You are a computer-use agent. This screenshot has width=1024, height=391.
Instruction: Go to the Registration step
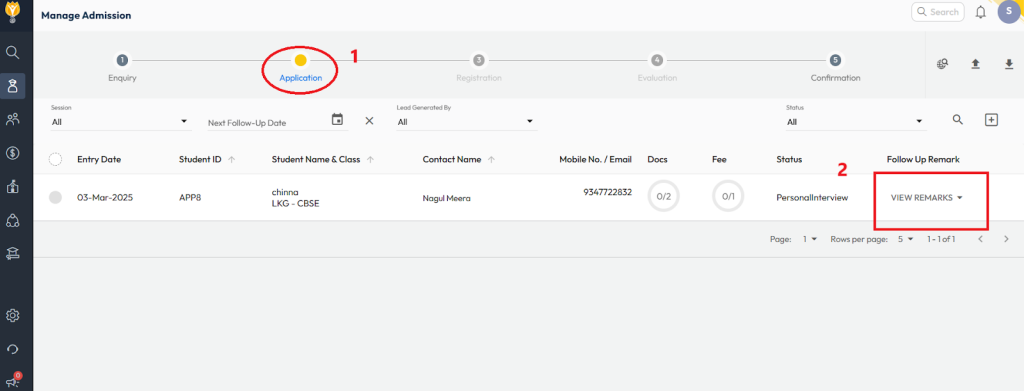479,68
